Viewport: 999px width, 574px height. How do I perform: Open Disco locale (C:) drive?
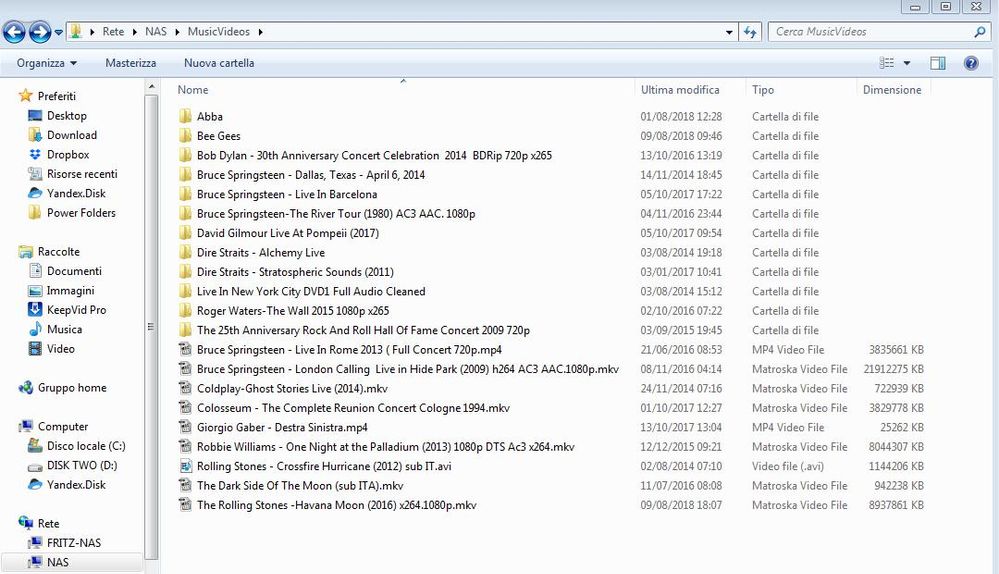pos(85,446)
